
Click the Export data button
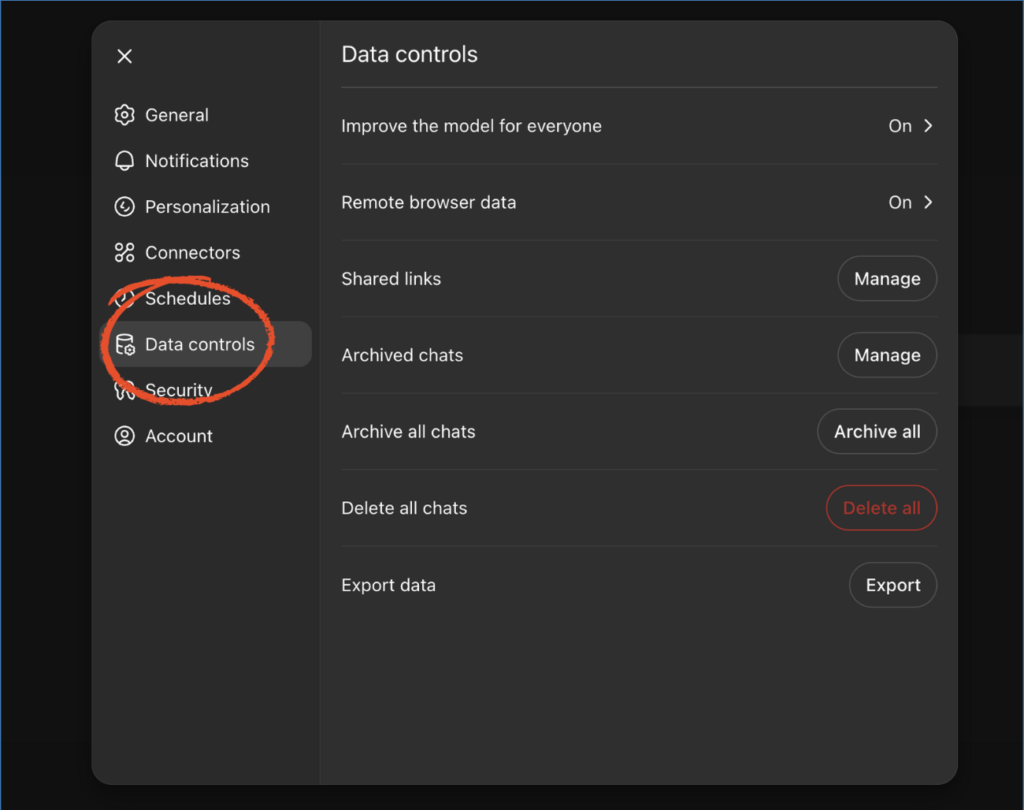(892, 585)
